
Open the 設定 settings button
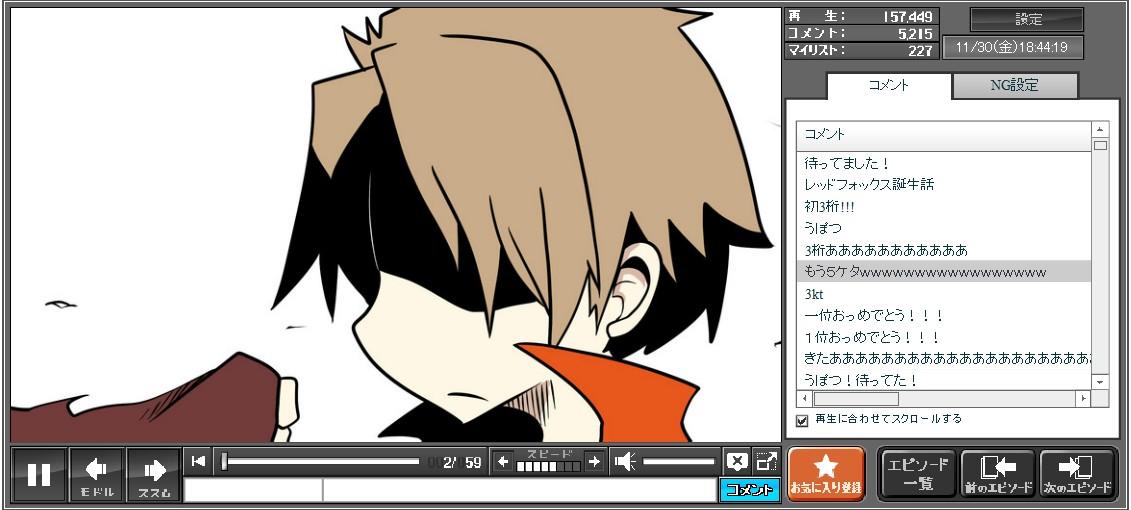tap(1027, 19)
